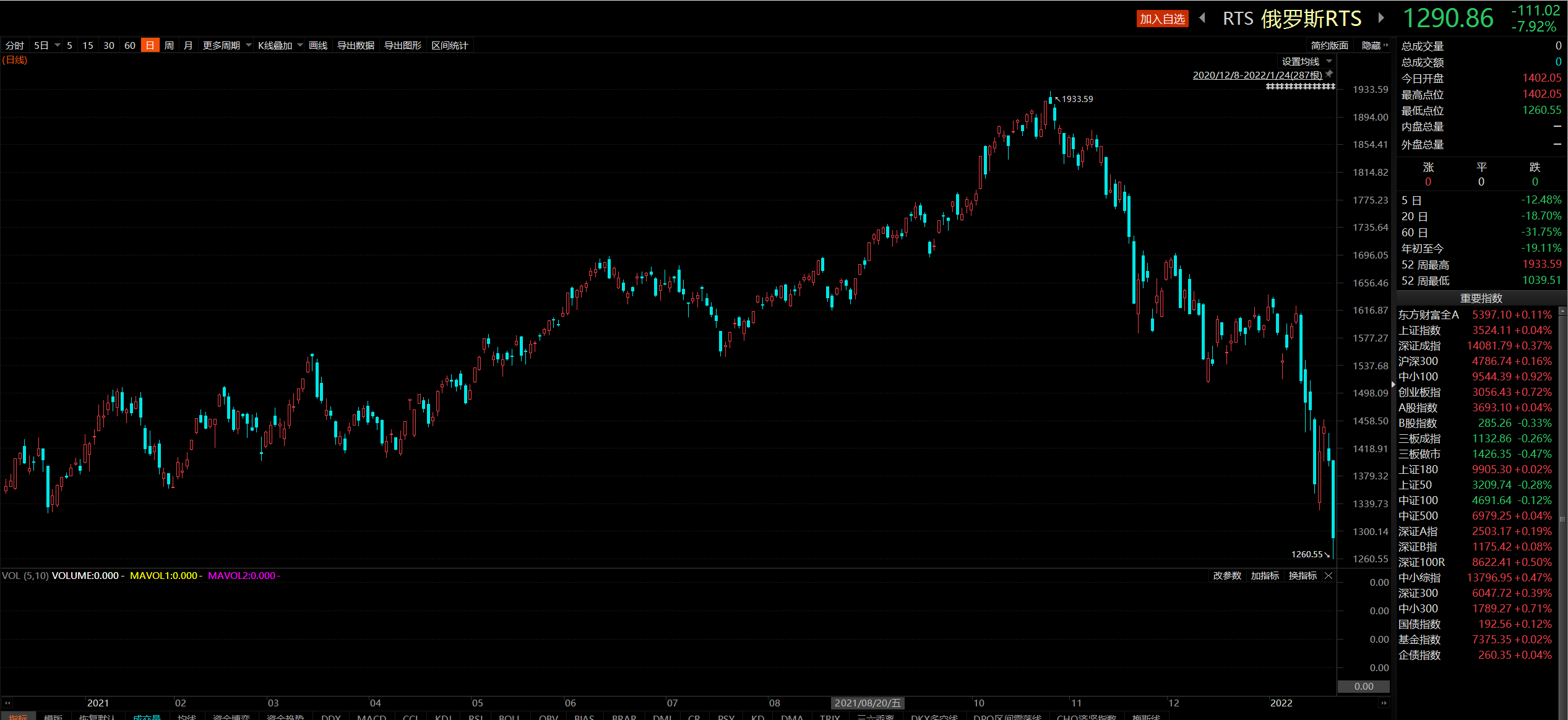The height and width of the screenshot is (720, 1568).
Task: Click the timeline scroll-left double arrow icon
Action: (x=7, y=703)
